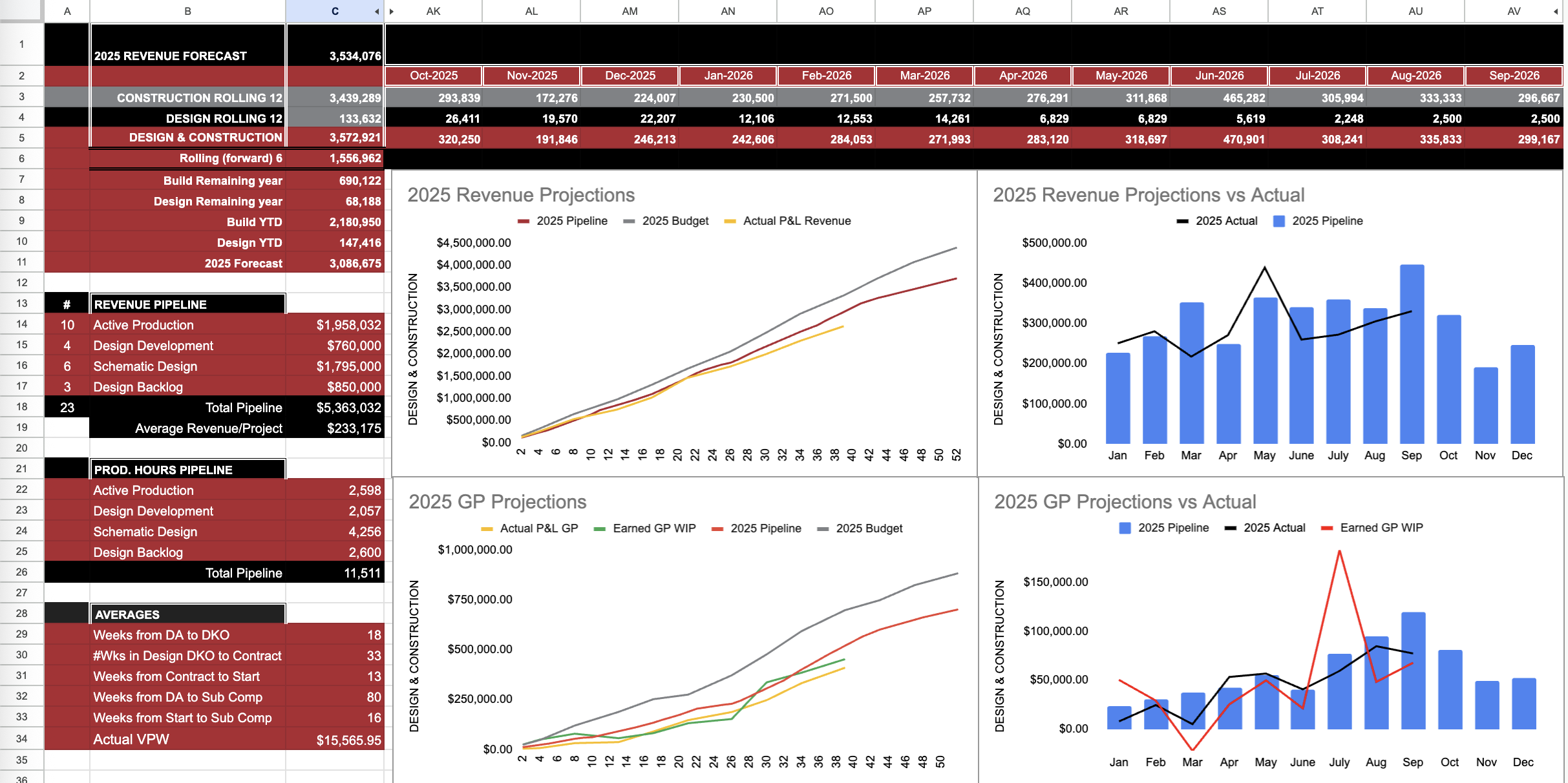Click the black 2025 Actual legend marker in GP vs Actual chart
Screen dimensions: 1568x783
[x=1230, y=528]
